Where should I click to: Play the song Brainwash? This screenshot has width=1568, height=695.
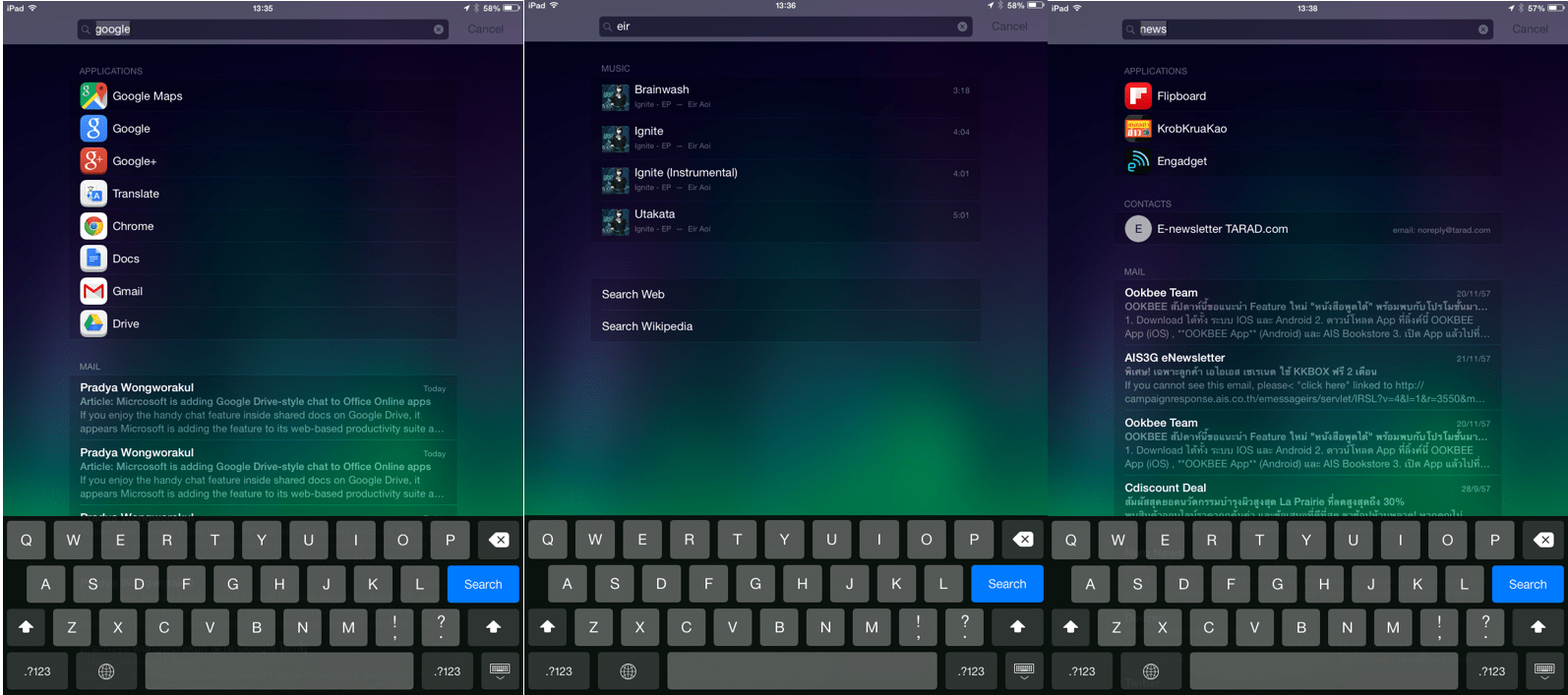(x=785, y=96)
